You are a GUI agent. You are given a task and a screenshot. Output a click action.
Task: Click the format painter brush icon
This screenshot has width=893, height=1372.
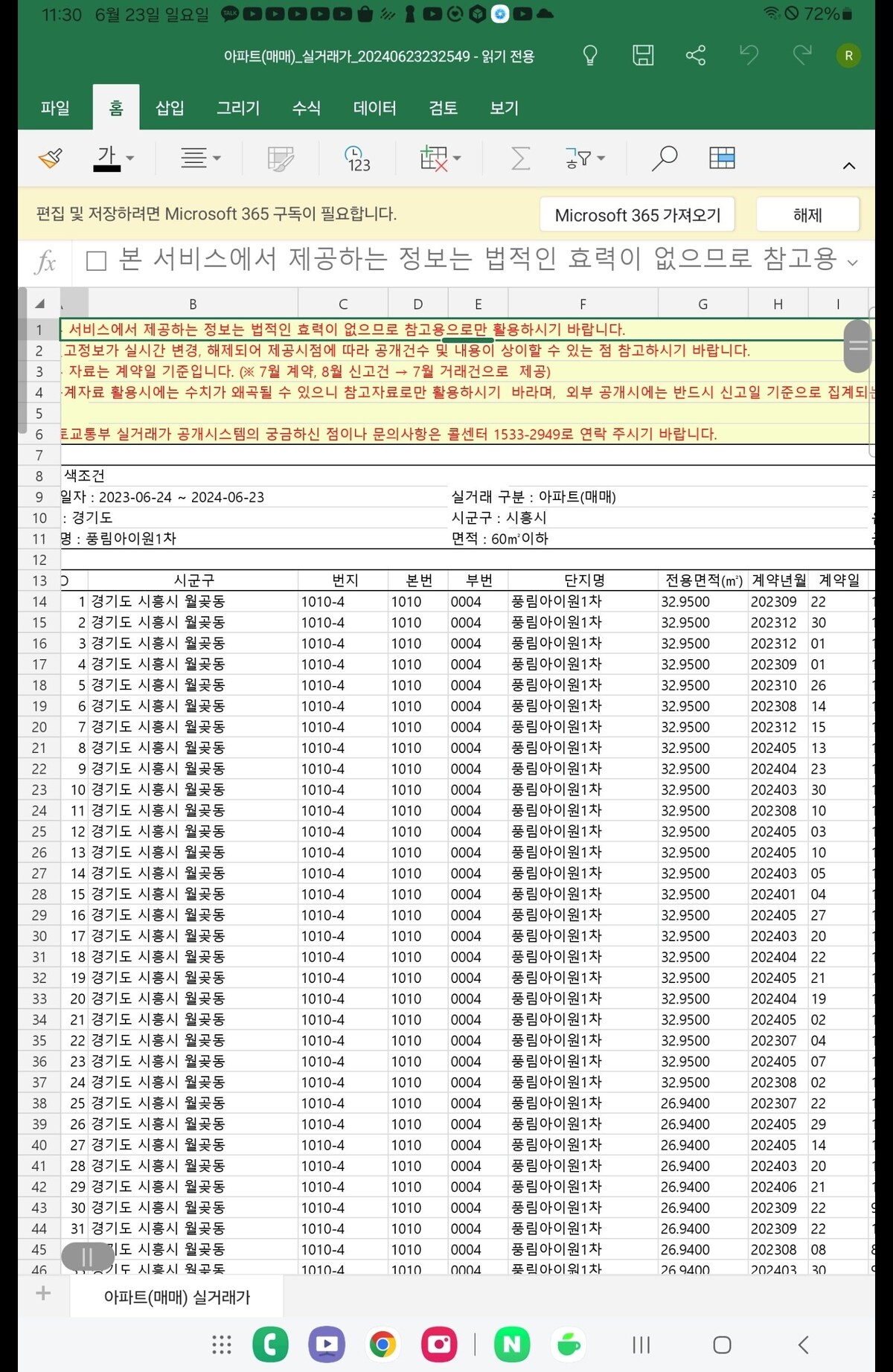click(51, 158)
